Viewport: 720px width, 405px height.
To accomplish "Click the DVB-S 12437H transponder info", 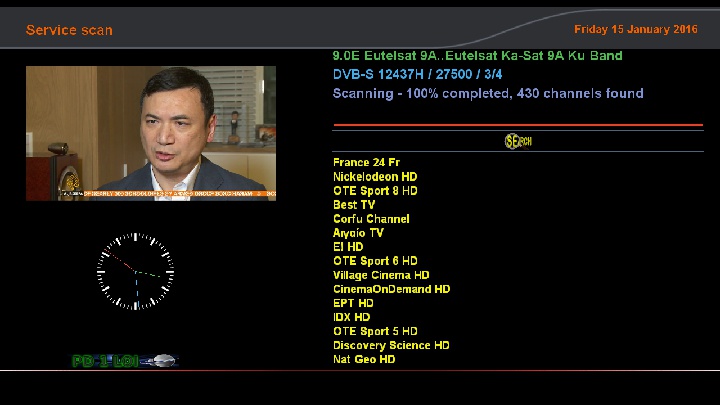I will tap(417, 74).
